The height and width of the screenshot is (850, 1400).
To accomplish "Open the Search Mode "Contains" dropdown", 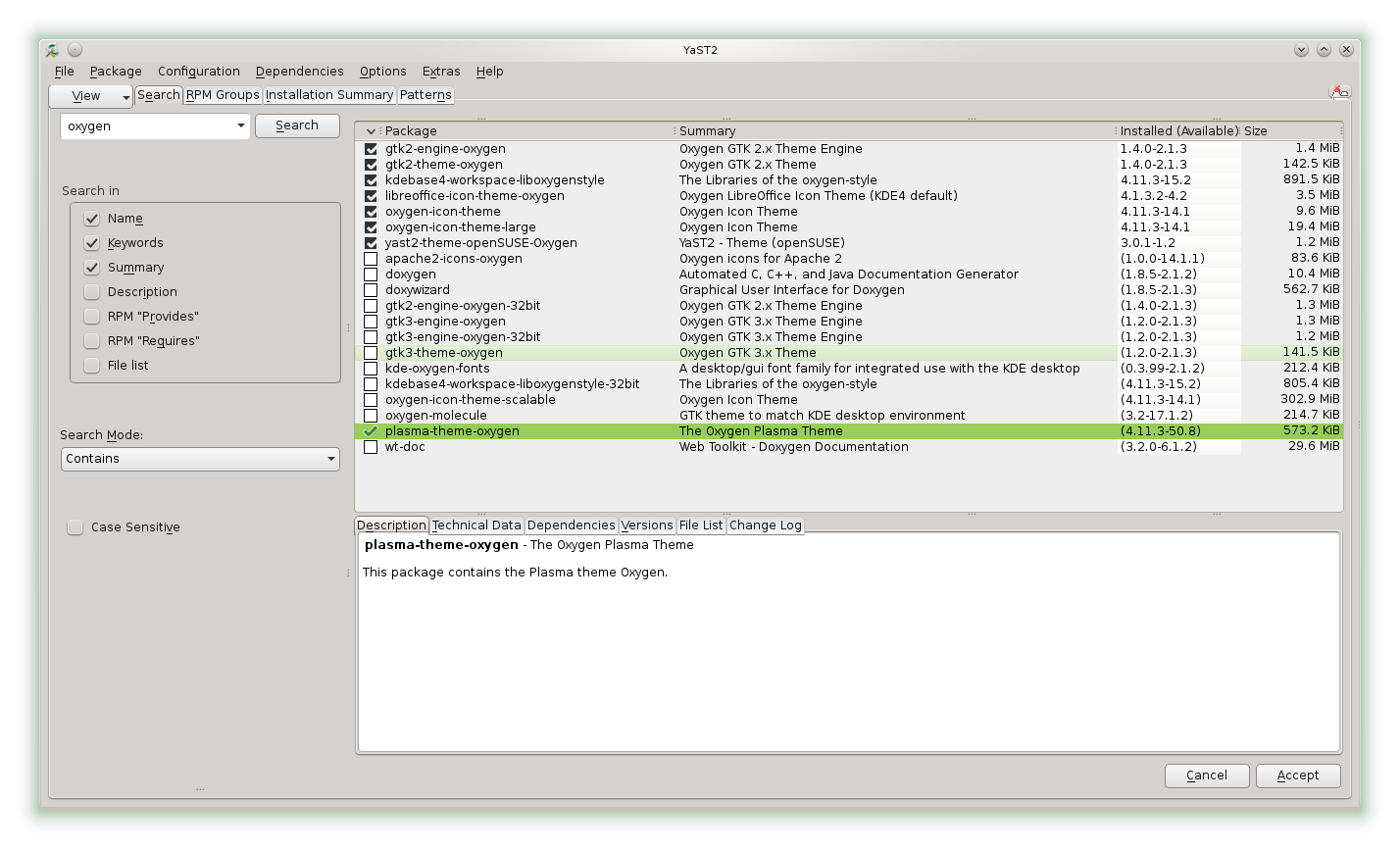I will click(200, 459).
